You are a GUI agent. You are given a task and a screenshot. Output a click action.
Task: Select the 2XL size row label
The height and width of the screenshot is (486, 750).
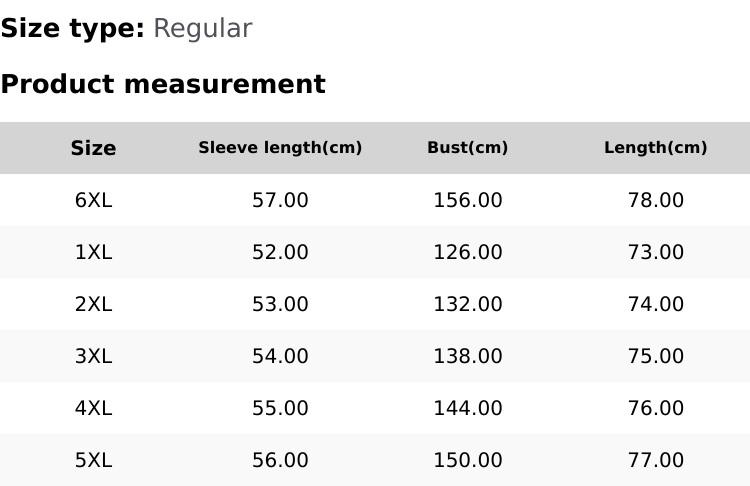[x=93, y=304]
